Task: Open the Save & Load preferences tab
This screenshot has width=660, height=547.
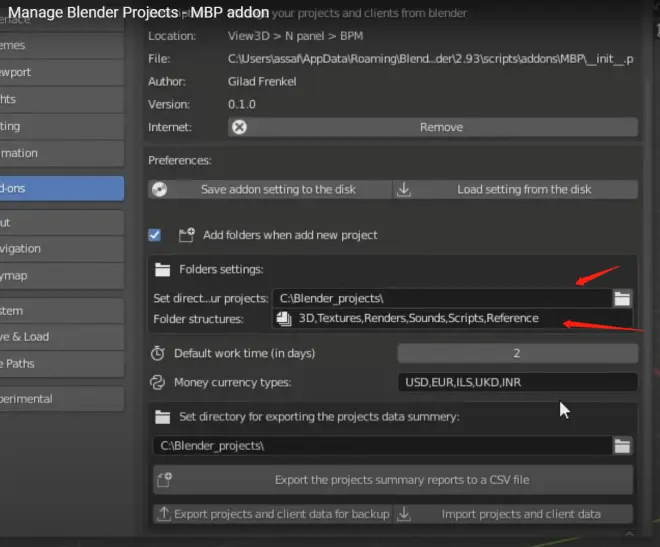Action: coord(62,337)
